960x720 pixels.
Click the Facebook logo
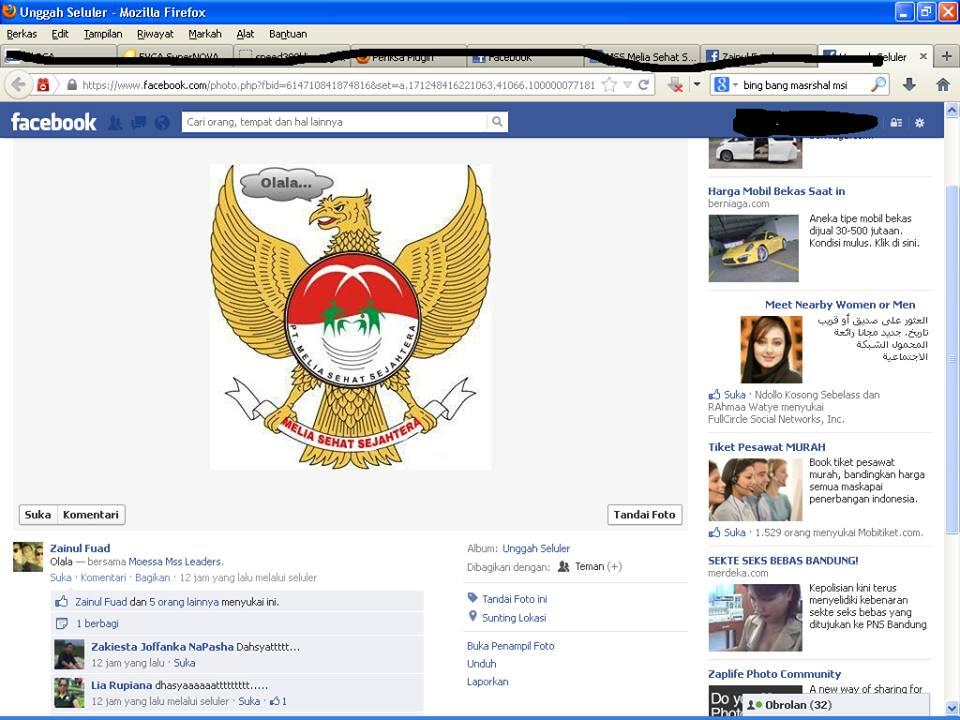tap(54, 122)
